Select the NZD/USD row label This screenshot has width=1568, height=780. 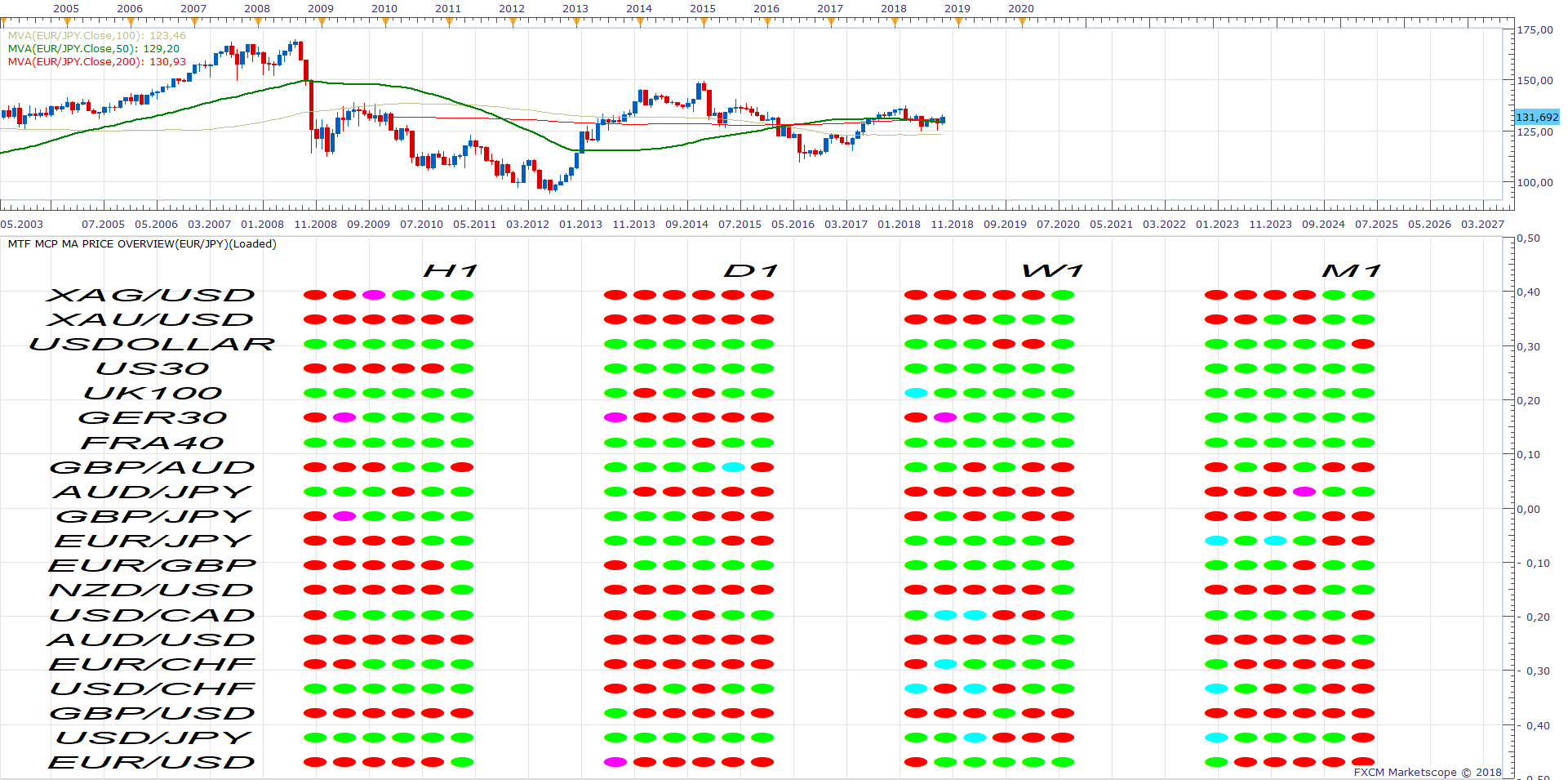click(x=152, y=591)
